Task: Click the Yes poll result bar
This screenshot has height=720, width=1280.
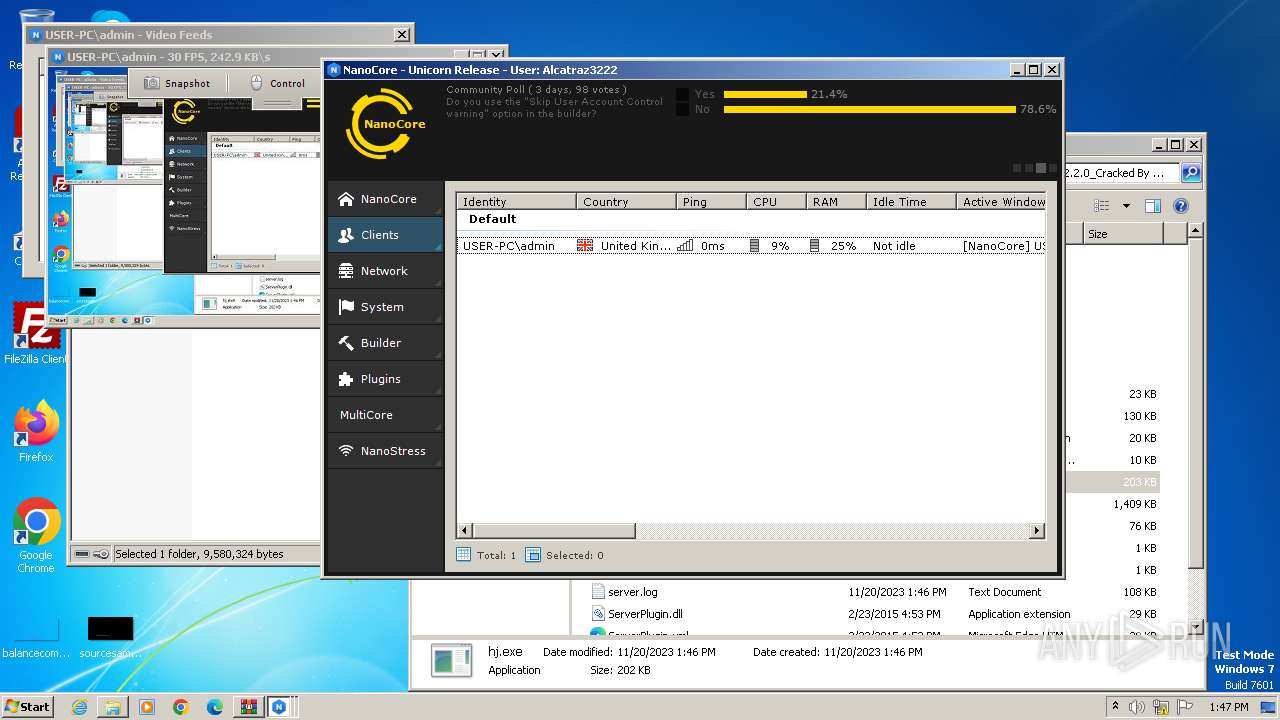Action: click(765, 94)
